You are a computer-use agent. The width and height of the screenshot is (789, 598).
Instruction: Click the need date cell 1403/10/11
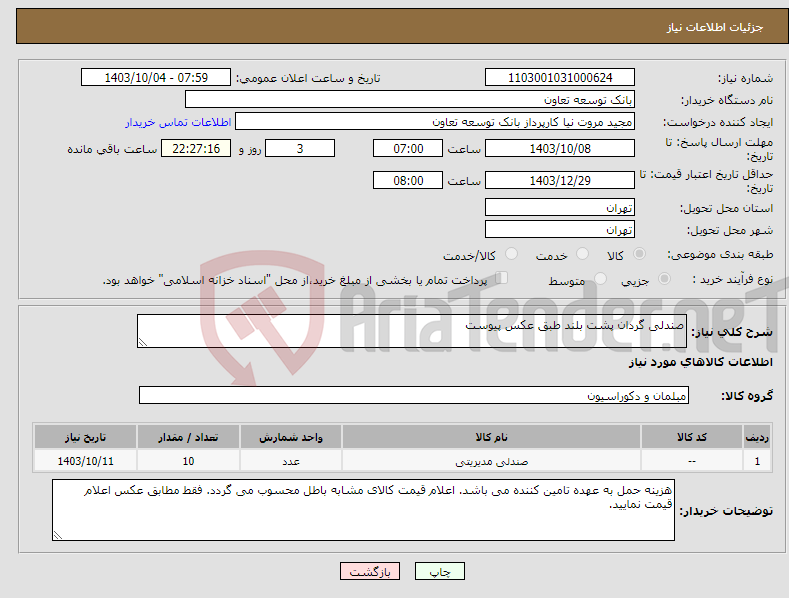pos(86,461)
